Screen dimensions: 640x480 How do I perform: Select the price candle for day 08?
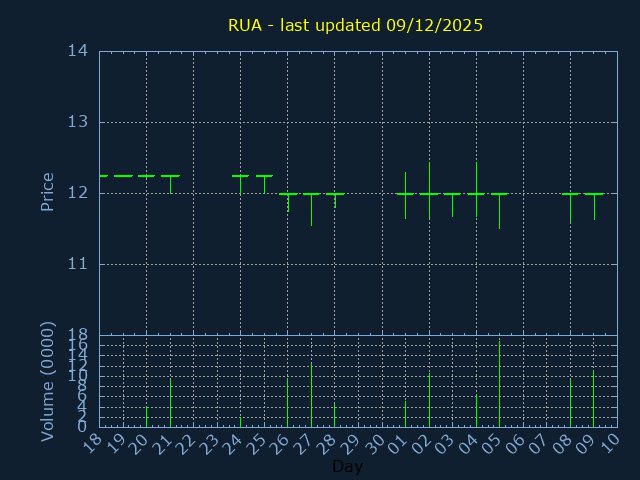coord(570,205)
